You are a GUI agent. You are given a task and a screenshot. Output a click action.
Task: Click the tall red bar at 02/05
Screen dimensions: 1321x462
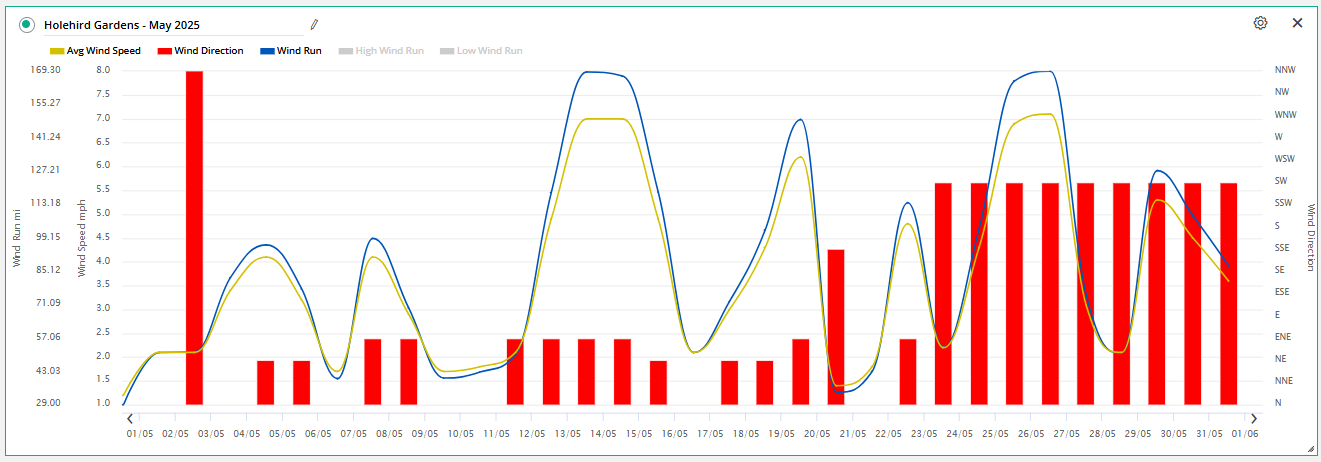194,237
